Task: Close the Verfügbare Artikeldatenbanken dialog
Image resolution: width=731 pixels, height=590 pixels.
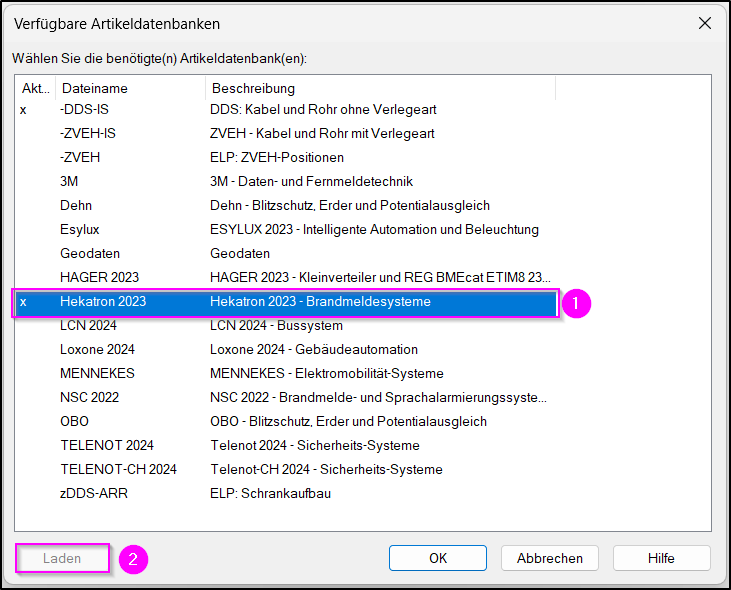Action: click(x=704, y=23)
